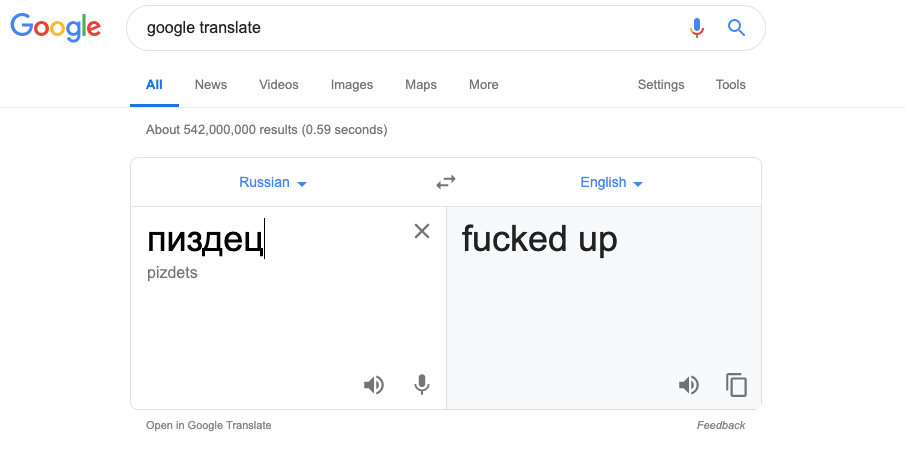Click Open in Google Translate link

pos(209,425)
